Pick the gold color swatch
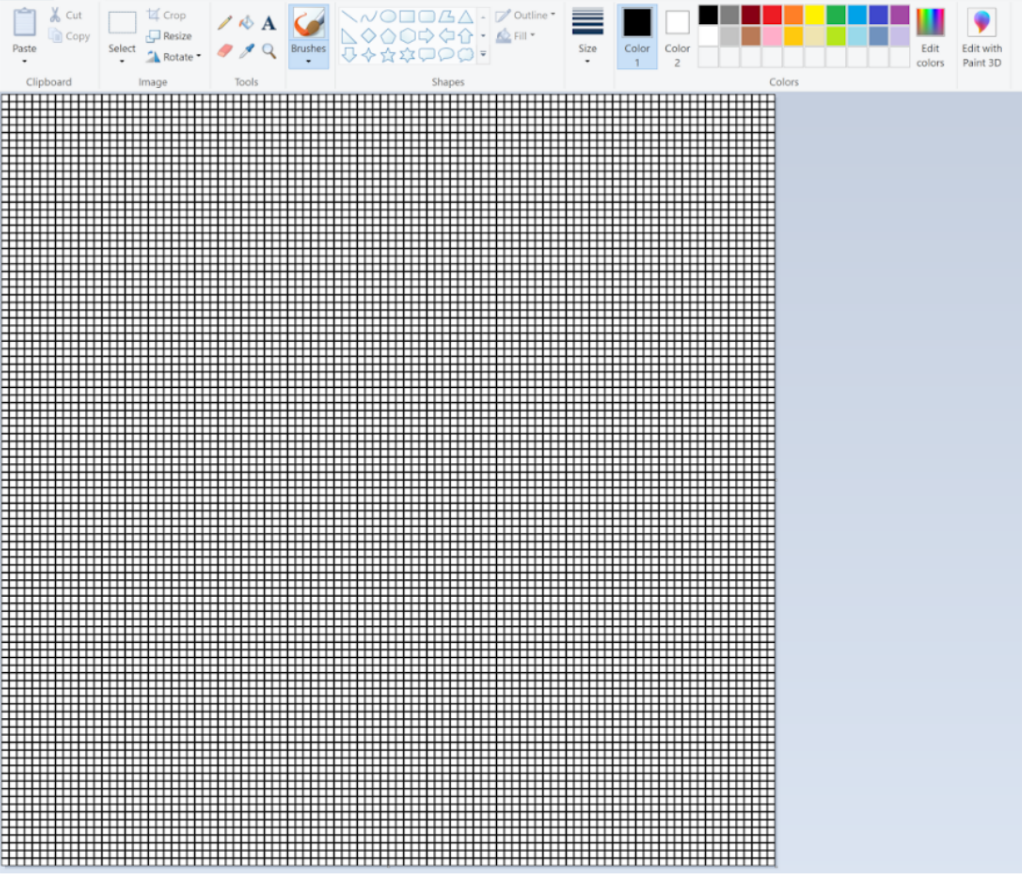1022x875 pixels. [x=793, y=36]
